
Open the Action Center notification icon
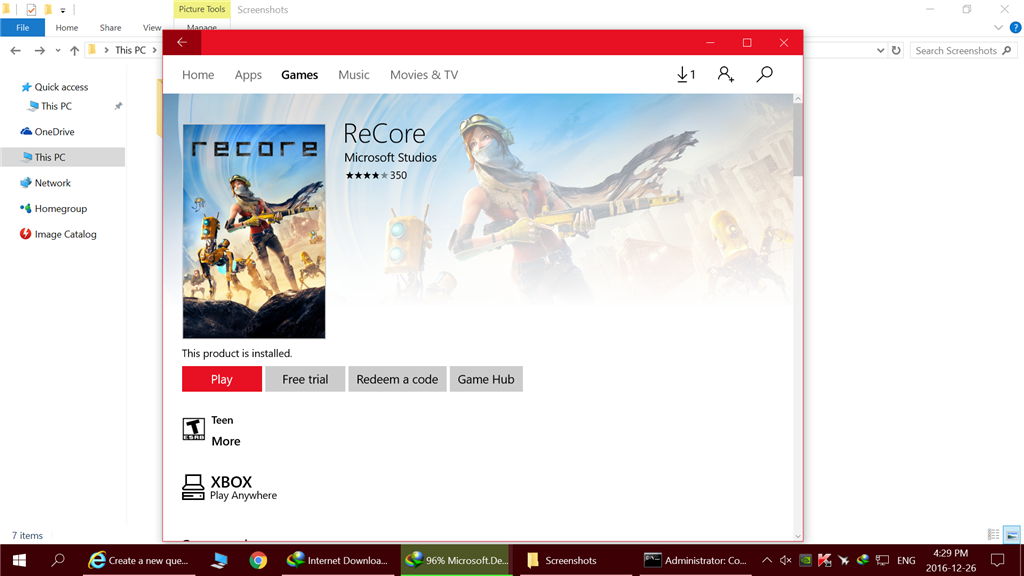click(x=997, y=560)
